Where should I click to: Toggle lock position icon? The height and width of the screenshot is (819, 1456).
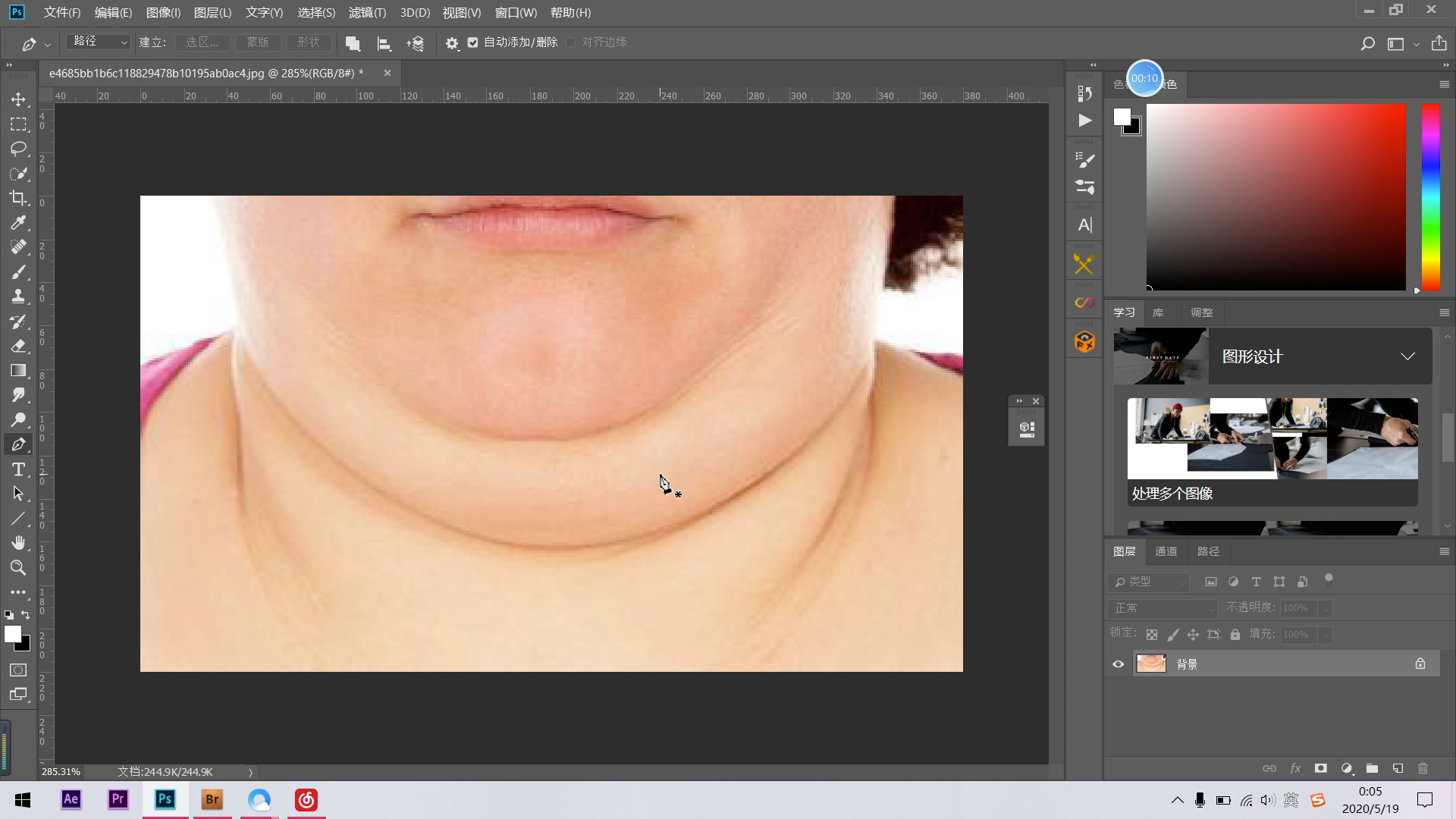pyautogui.click(x=1193, y=635)
